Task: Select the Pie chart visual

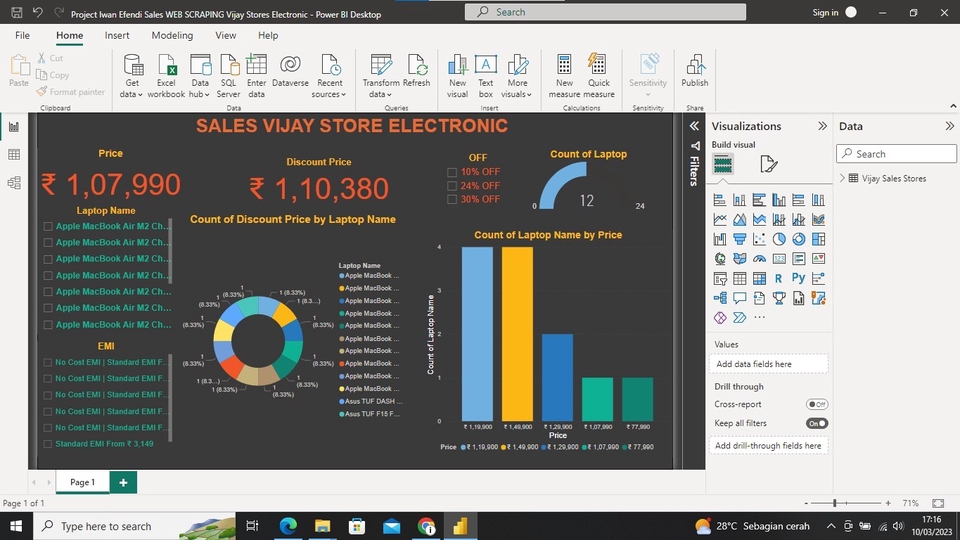Action: click(779, 239)
